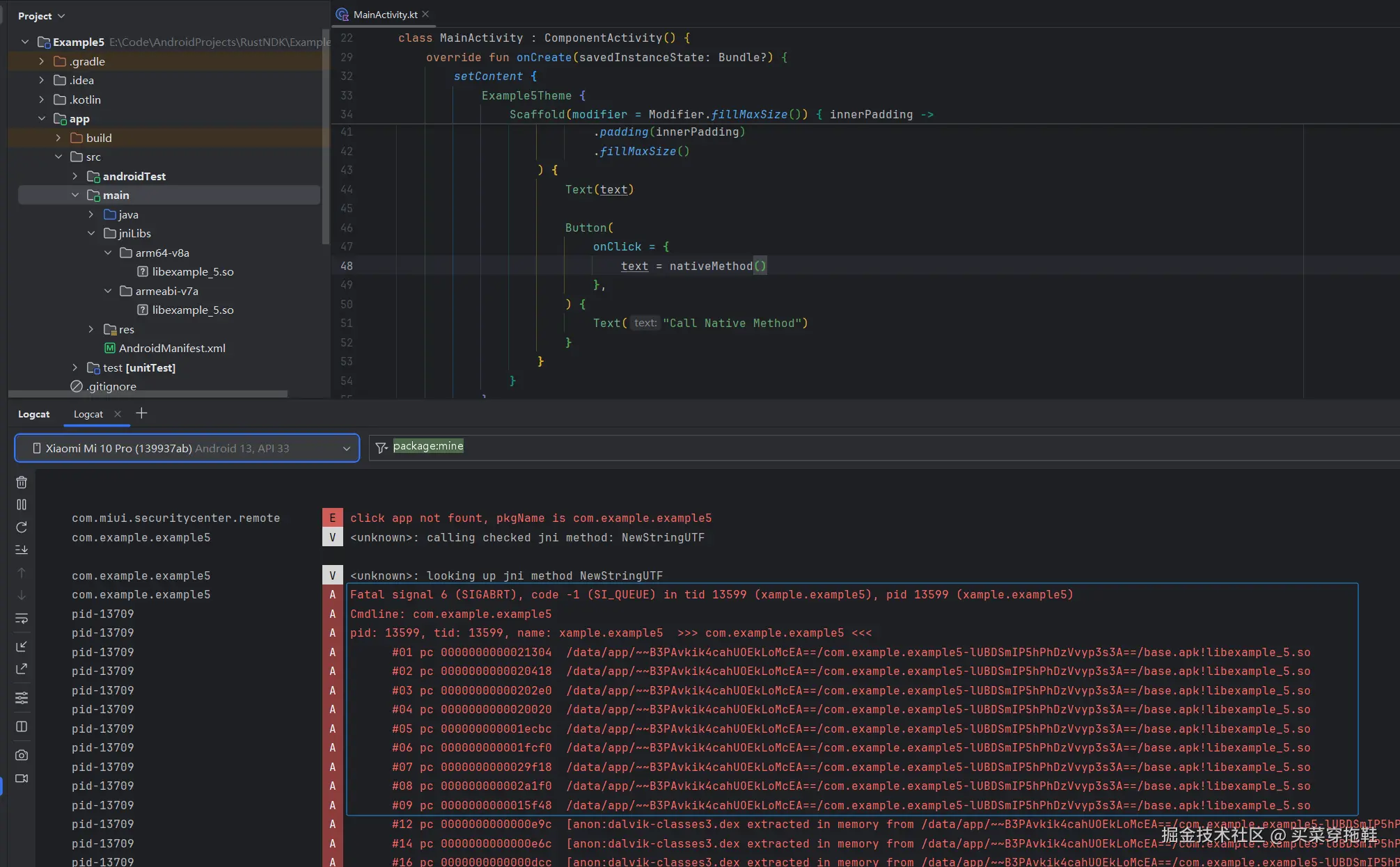Toggle scroll to end in Logcat
This screenshot has height=867, width=1400.
(x=22, y=550)
